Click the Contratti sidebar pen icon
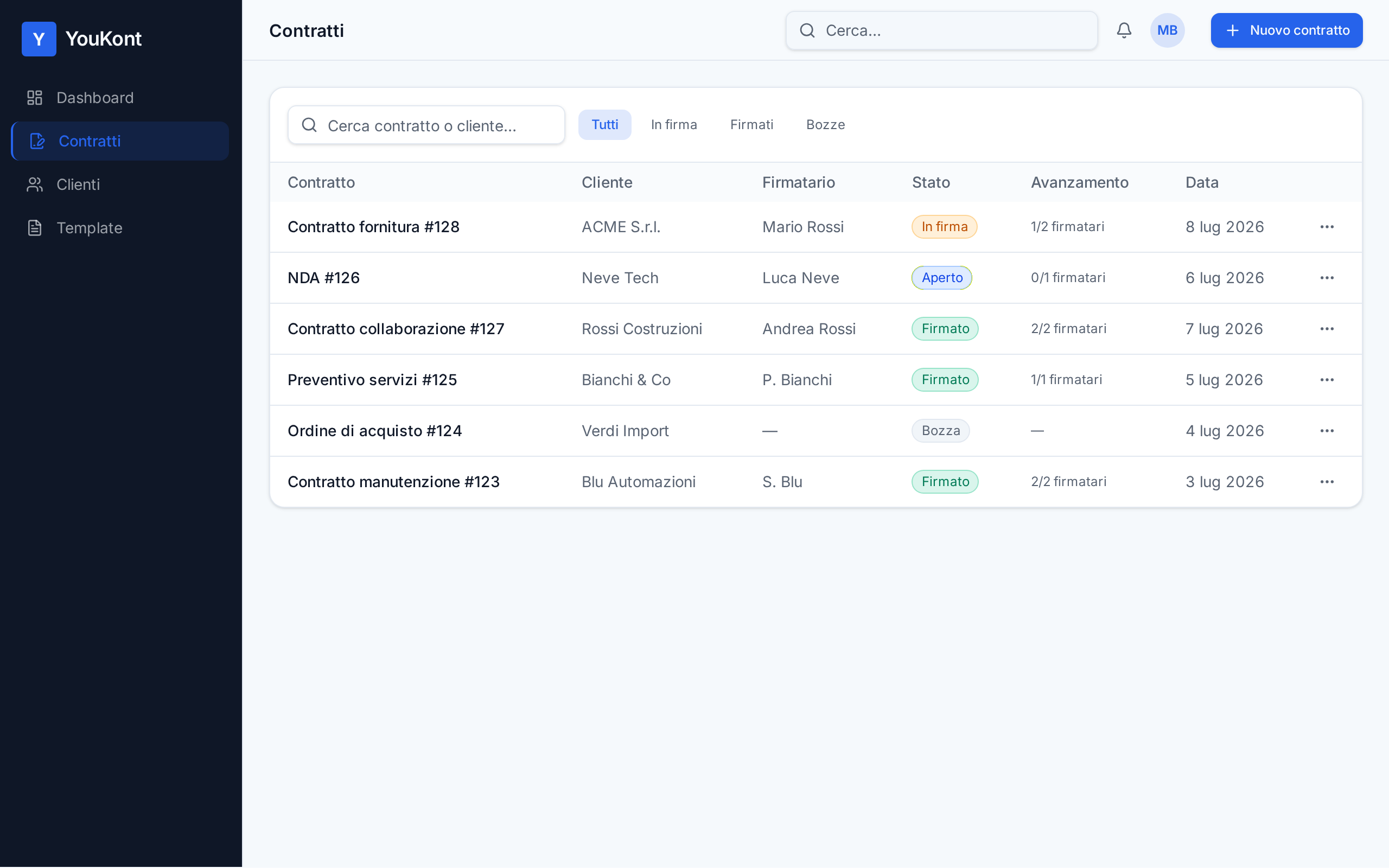 [x=37, y=141]
